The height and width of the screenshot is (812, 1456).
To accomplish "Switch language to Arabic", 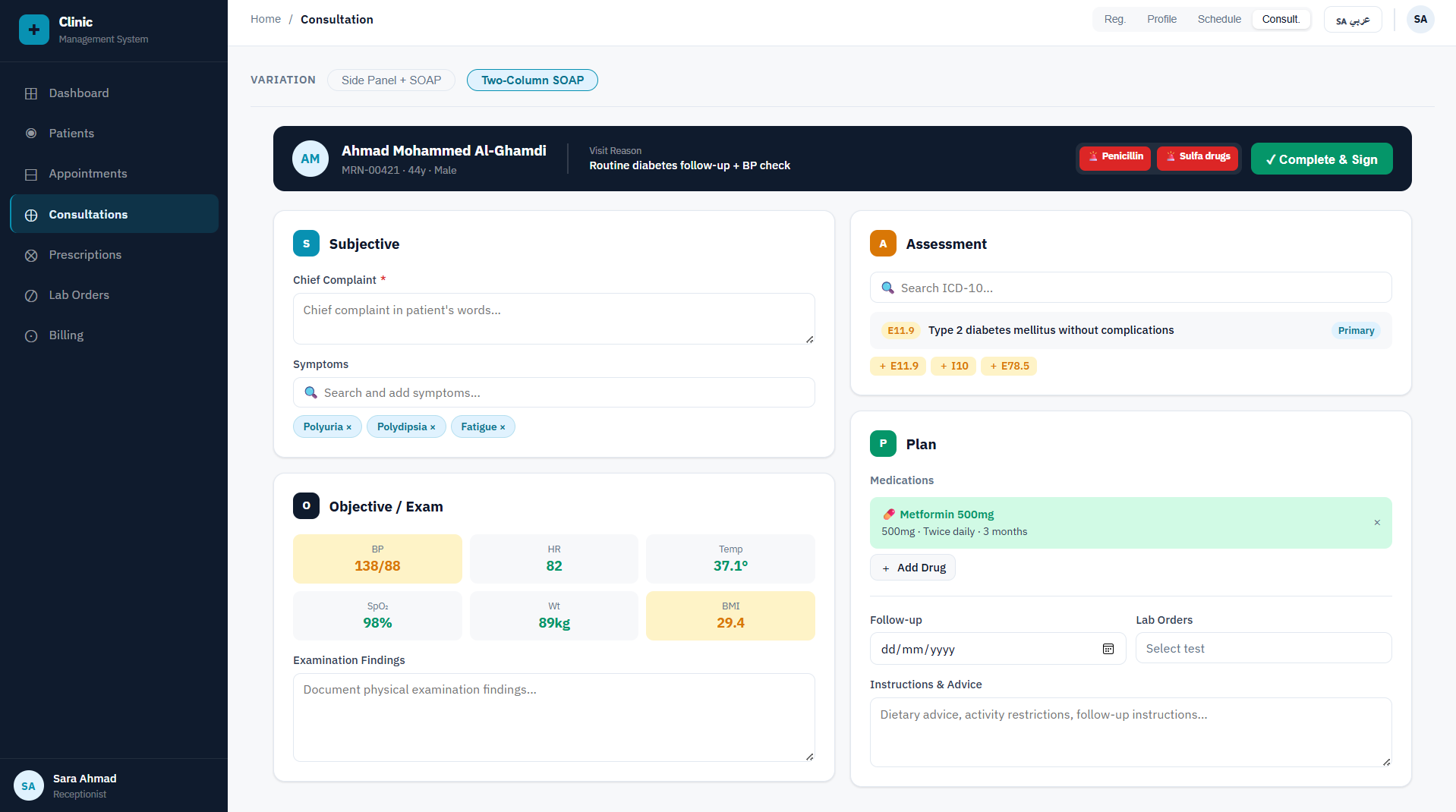I will [x=1352, y=20].
